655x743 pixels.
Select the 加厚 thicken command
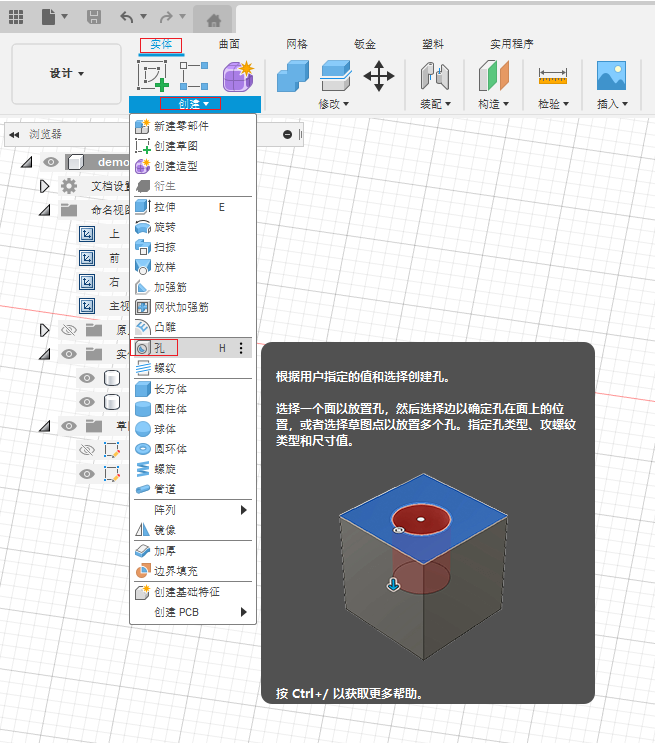pyautogui.click(x=193, y=551)
